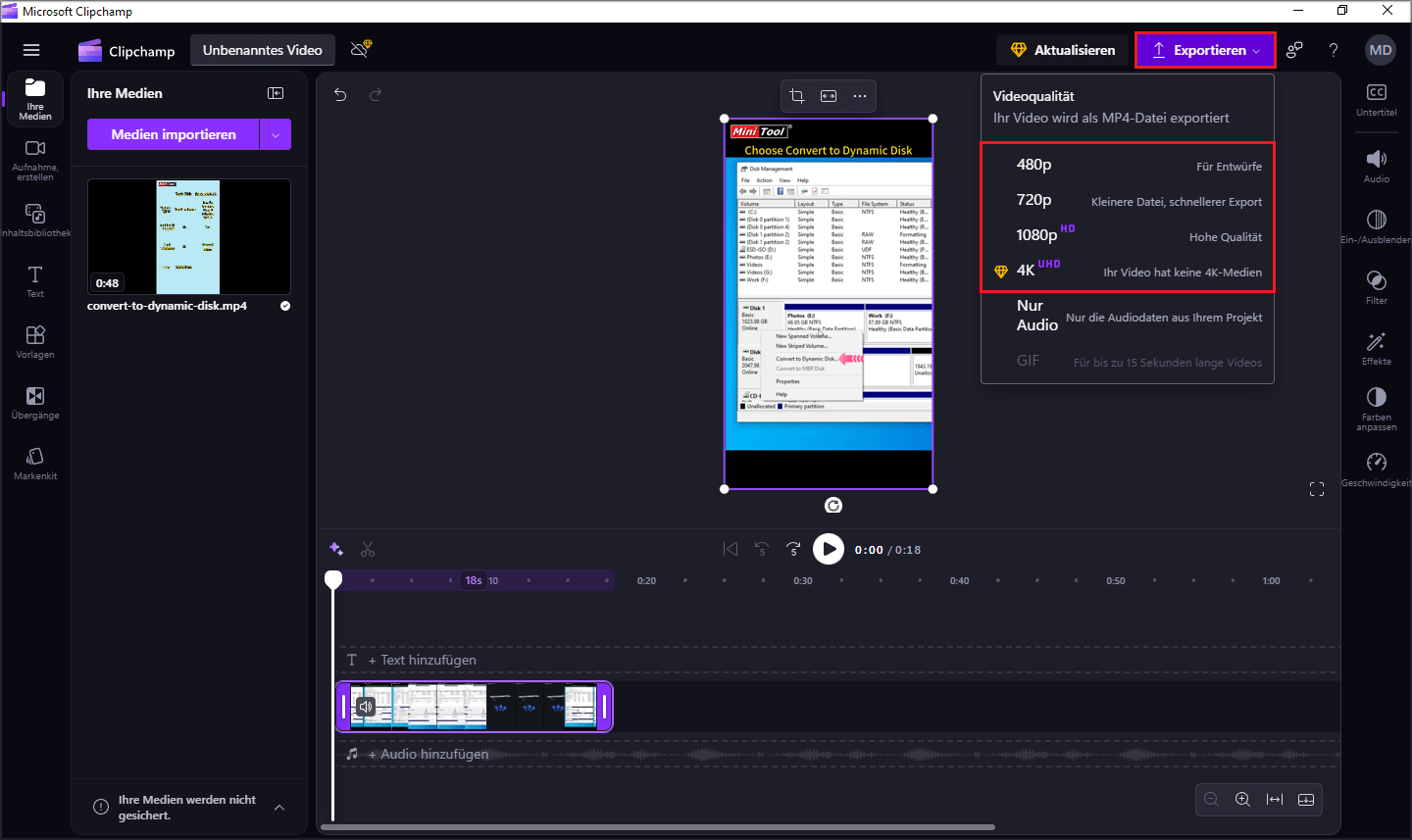Play the video preview
The width and height of the screenshot is (1412, 840).
[x=829, y=549]
